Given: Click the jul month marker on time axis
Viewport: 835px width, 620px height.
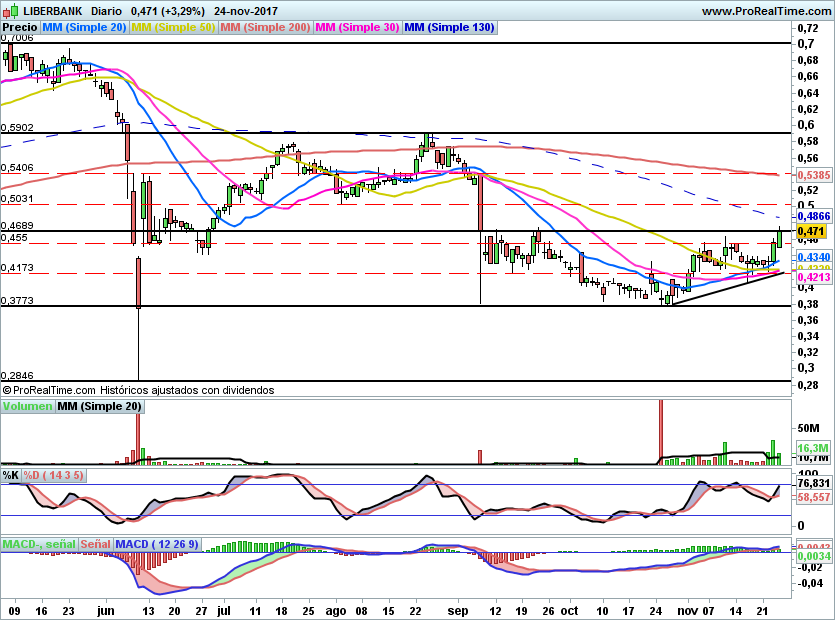Looking at the screenshot, I should click(224, 611).
